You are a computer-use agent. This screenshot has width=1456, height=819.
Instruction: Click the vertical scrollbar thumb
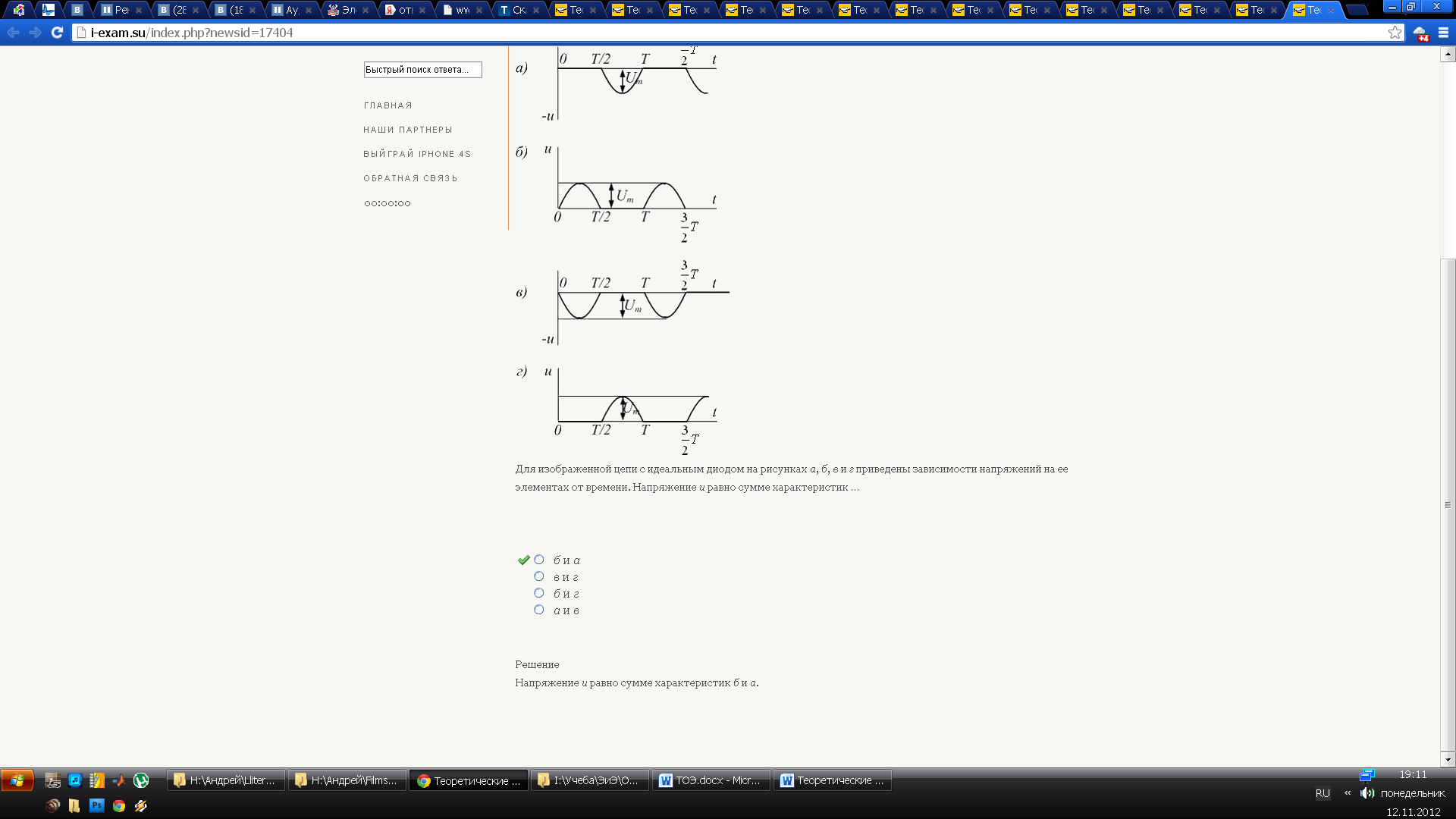click(1448, 504)
